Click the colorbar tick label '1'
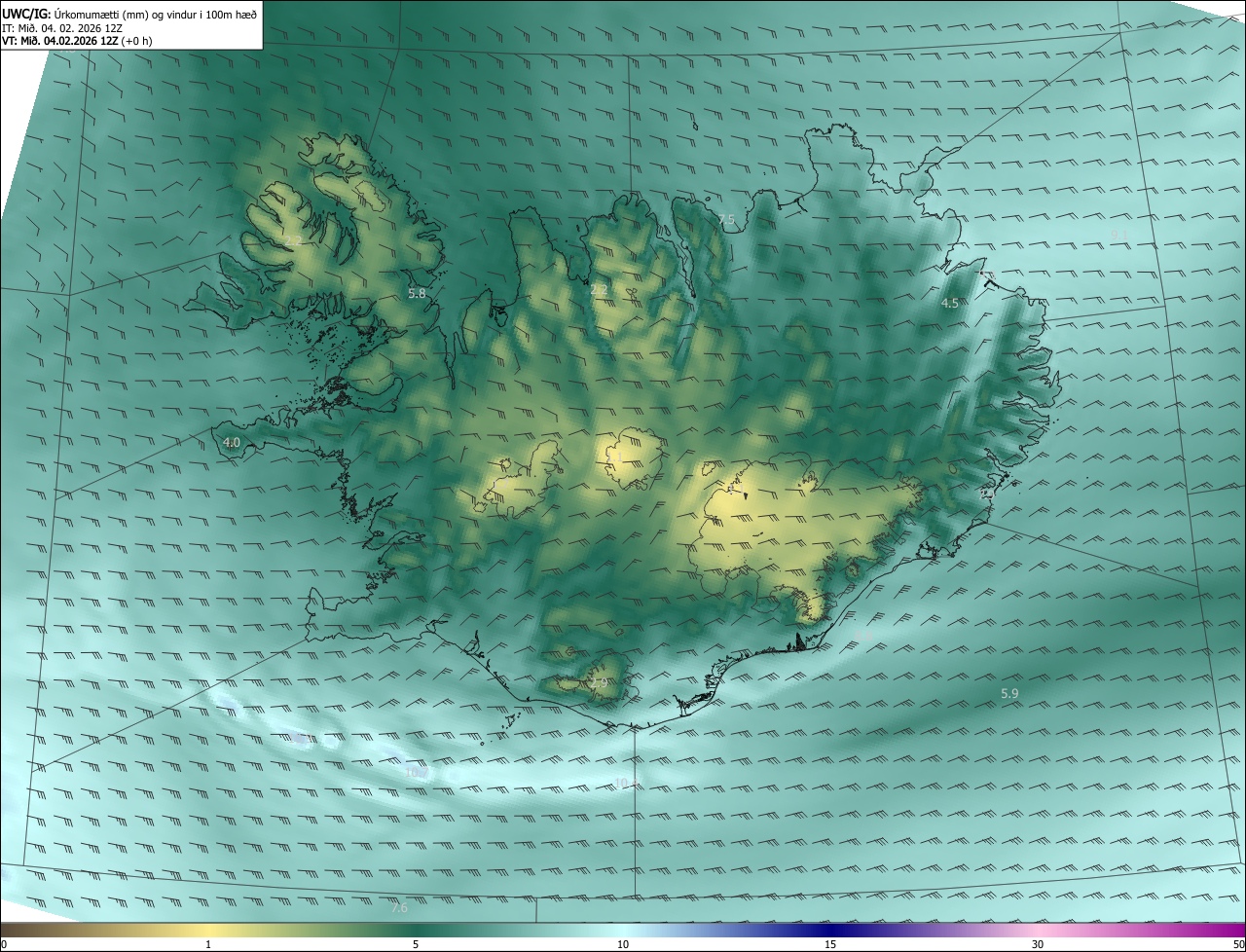 click(x=208, y=944)
